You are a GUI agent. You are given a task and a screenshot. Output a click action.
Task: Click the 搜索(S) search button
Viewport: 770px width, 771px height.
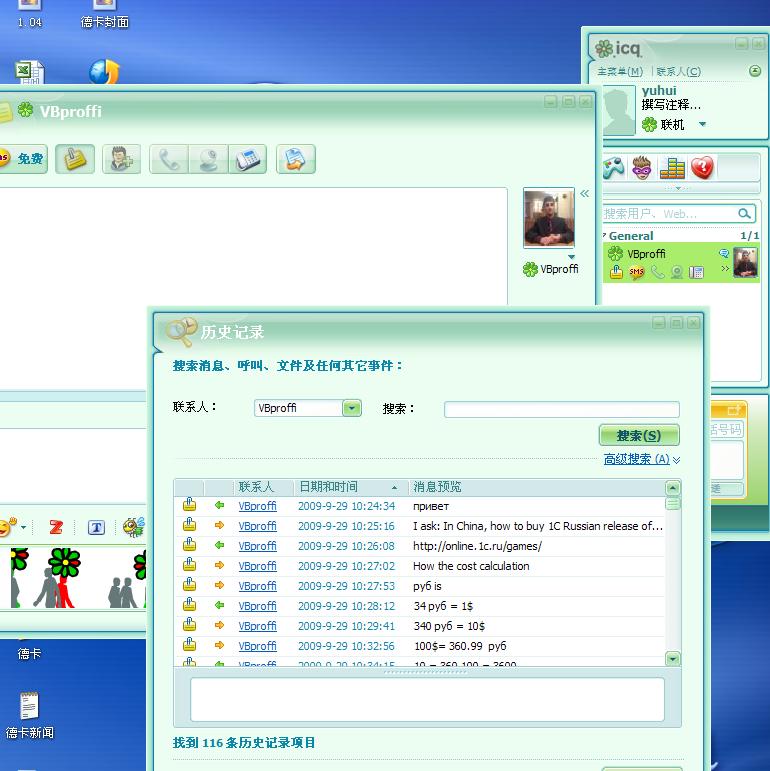click(638, 435)
